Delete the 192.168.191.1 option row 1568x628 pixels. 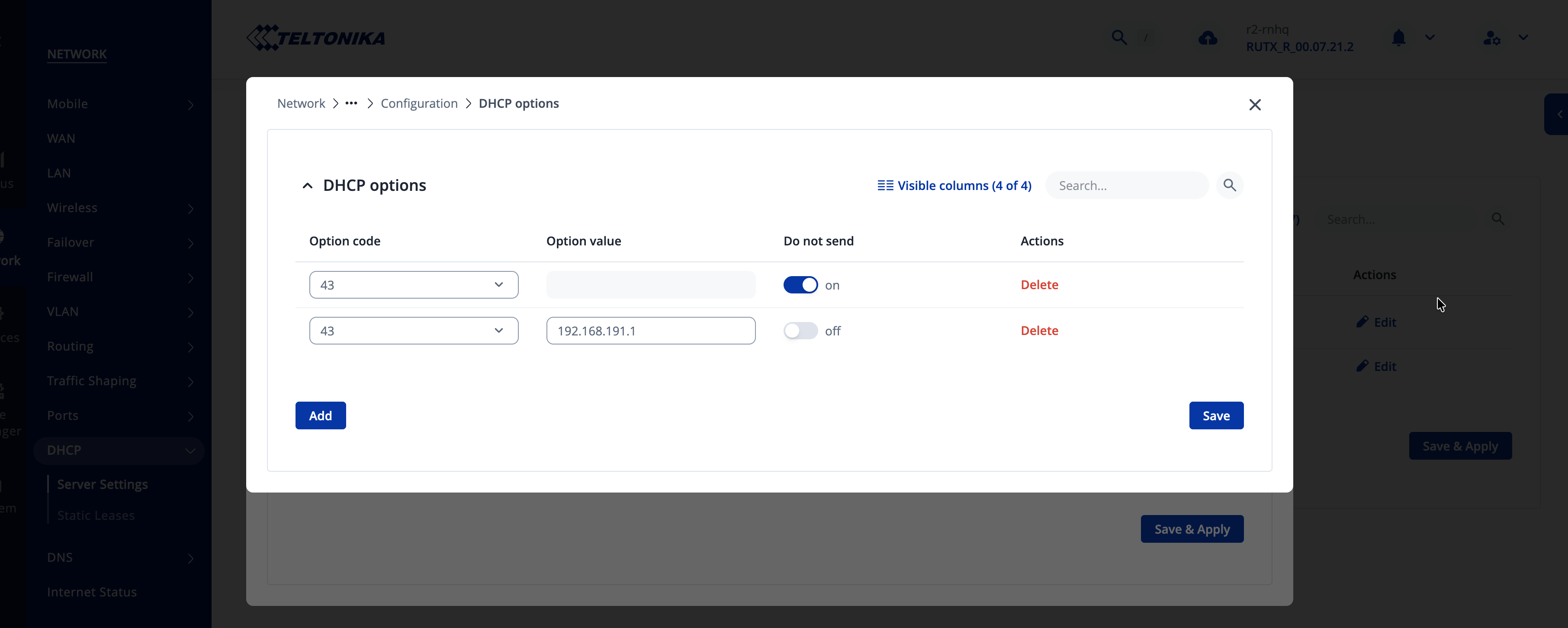pyautogui.click(x=1039, y=331)
